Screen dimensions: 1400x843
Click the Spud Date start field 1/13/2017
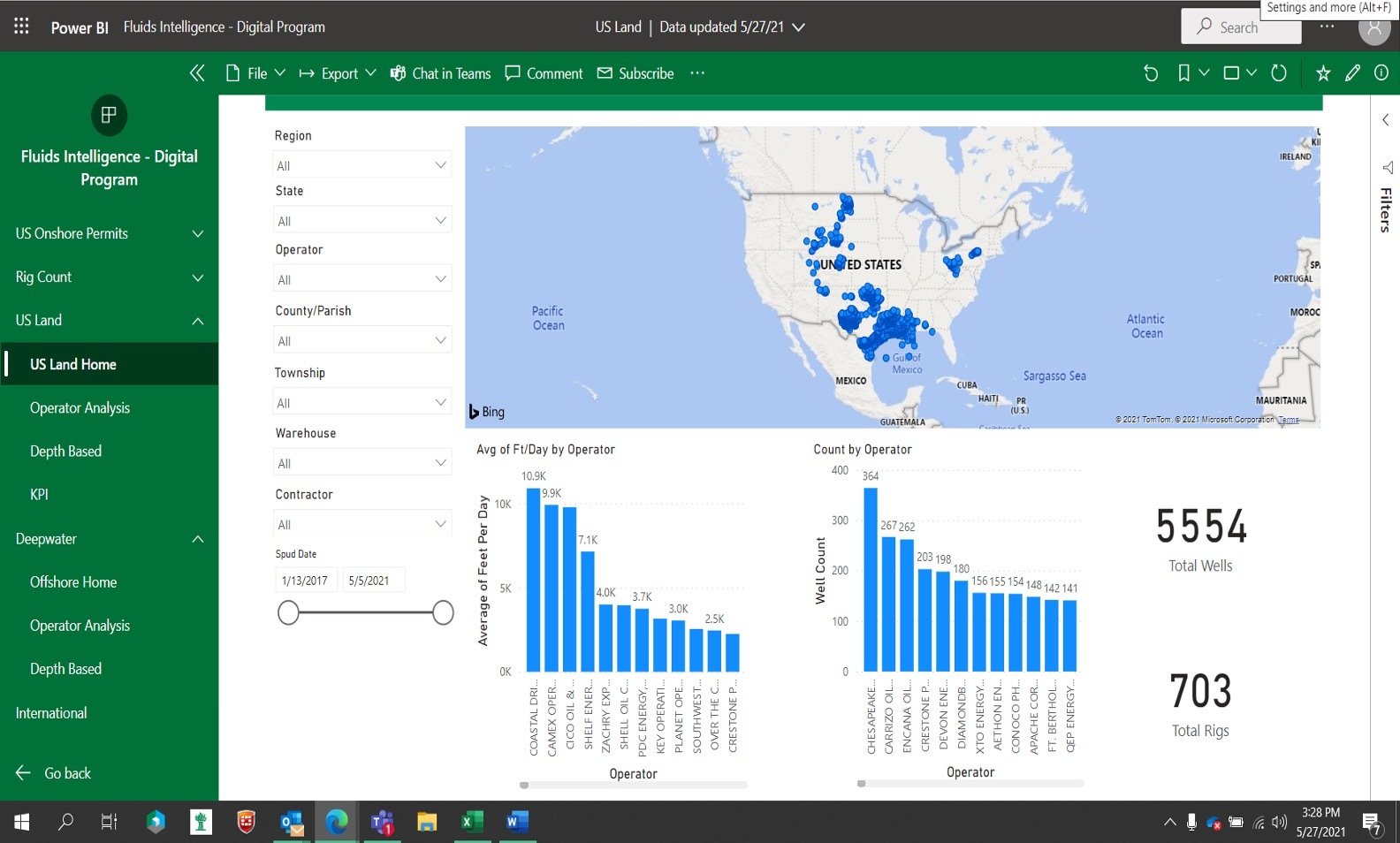306,581
